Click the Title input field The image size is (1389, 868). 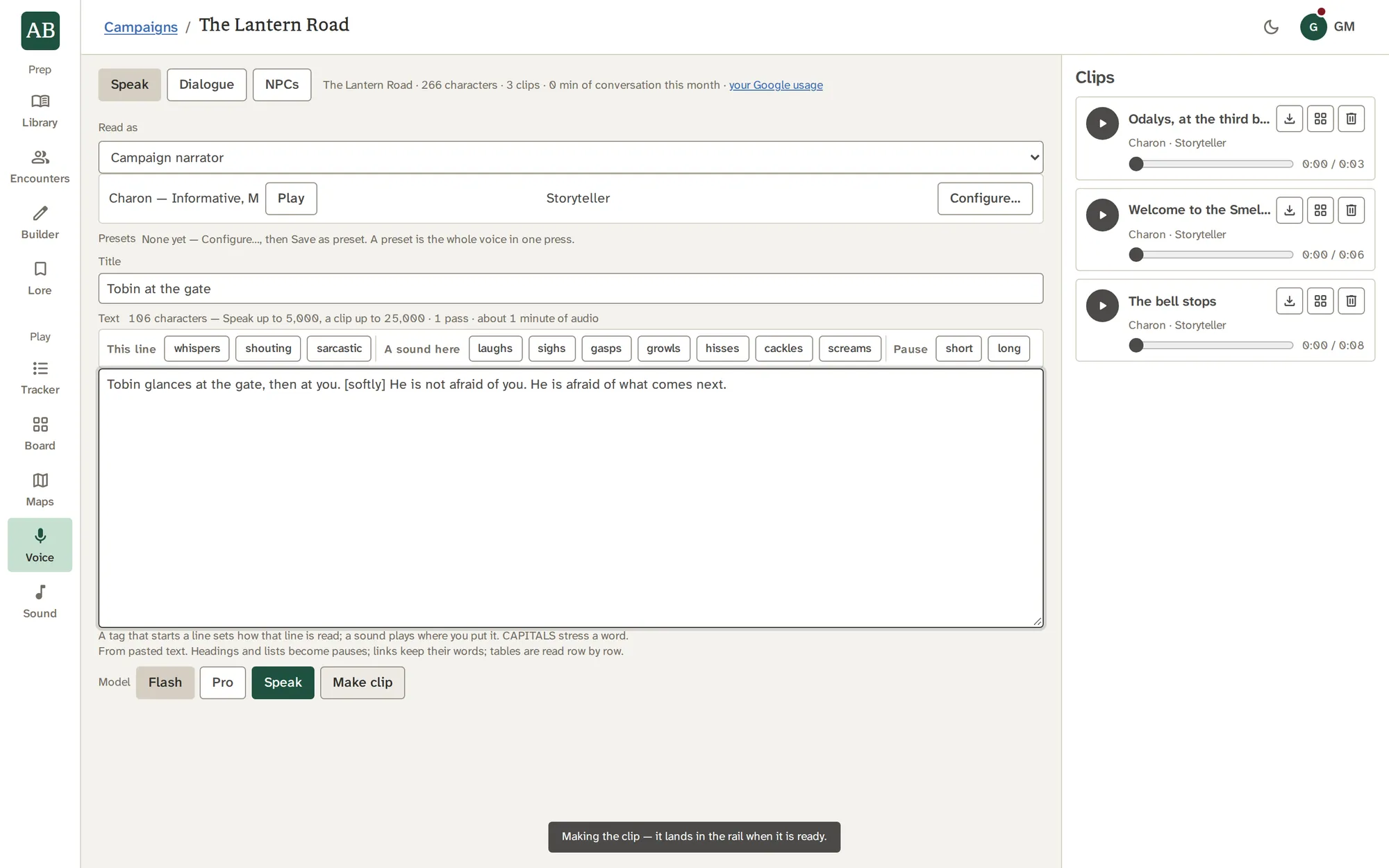click(x=570, y=288)
